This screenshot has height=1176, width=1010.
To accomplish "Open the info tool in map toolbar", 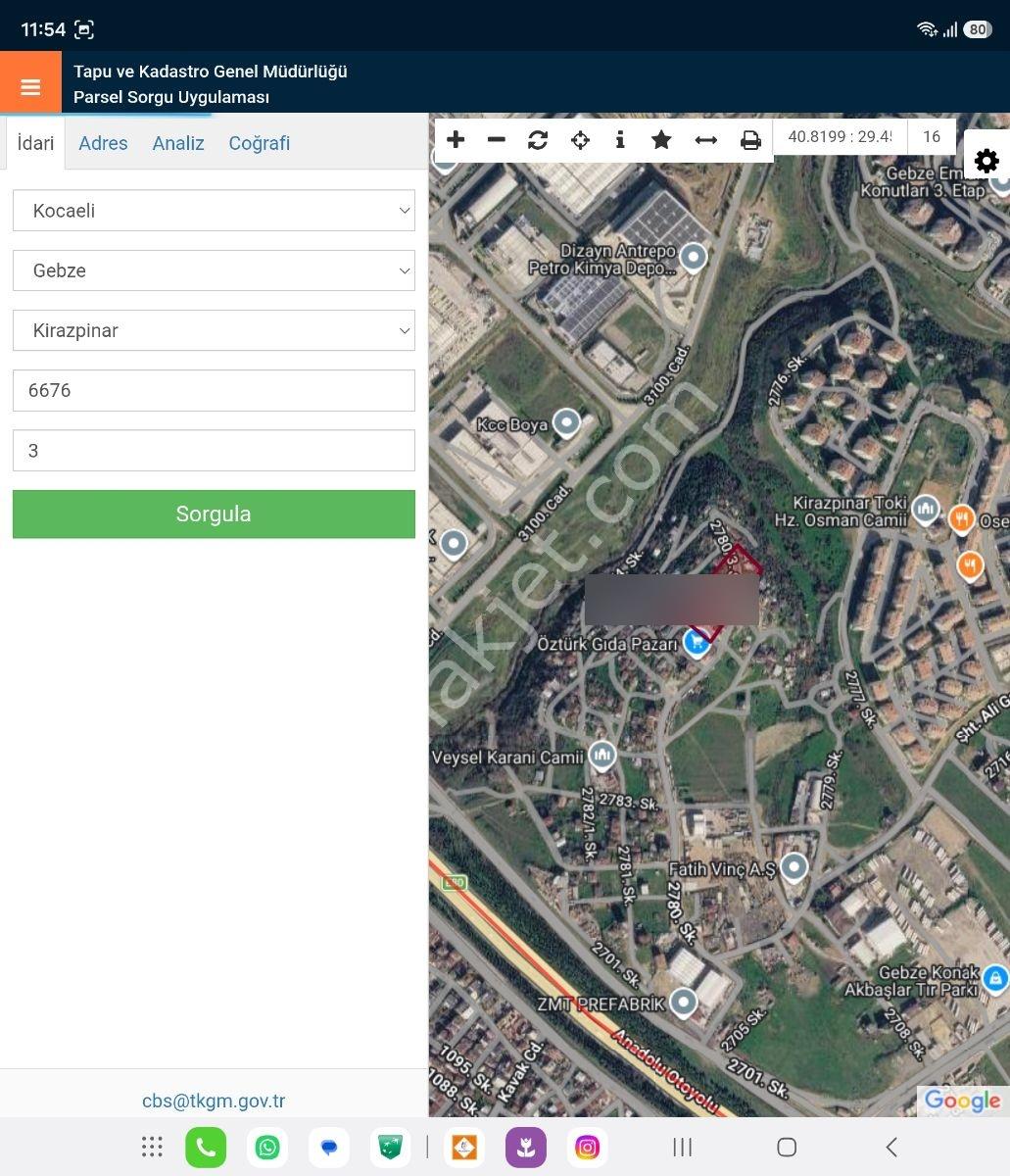I will 620,139.
